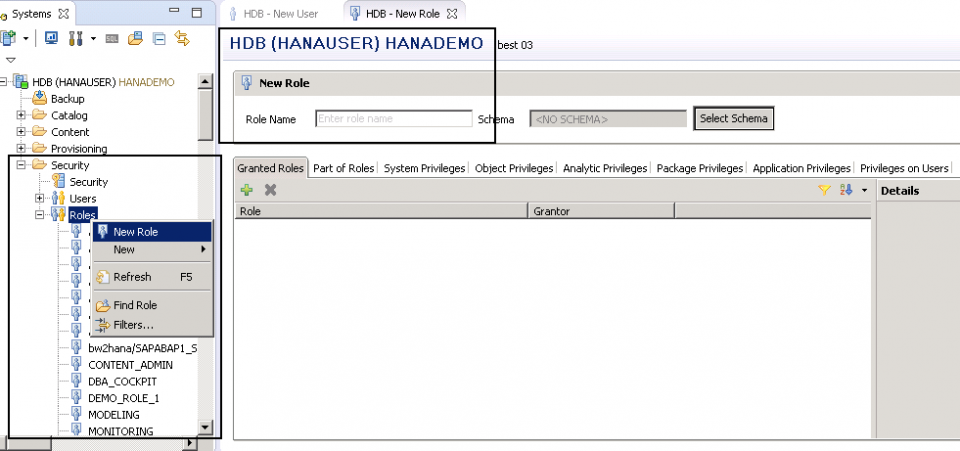Screen dimensions: 960x451
Task: Close the Systems view tab
Action: pos(64,13)
